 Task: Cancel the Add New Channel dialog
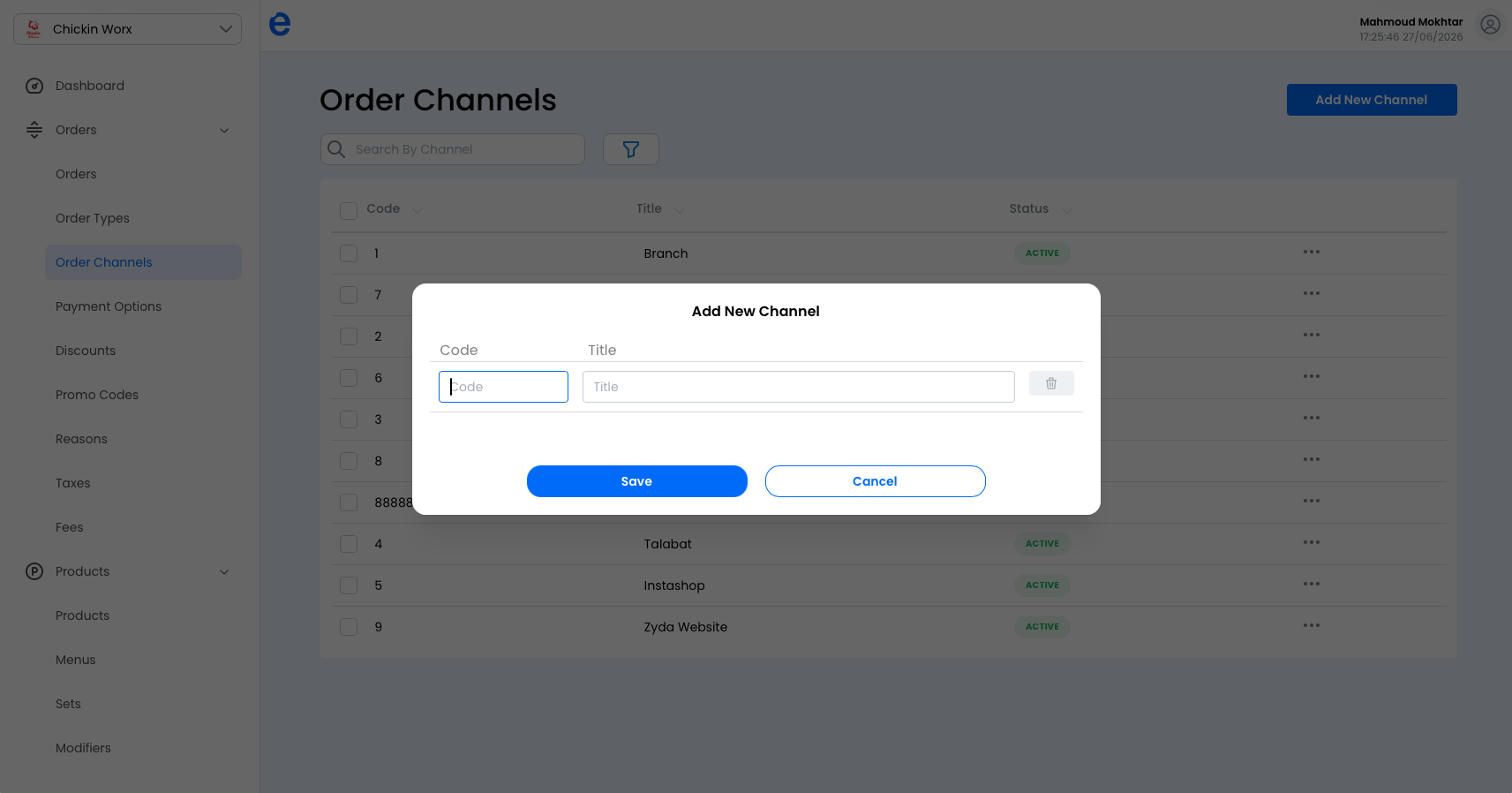pyautogui.click(x=876, y=481)
